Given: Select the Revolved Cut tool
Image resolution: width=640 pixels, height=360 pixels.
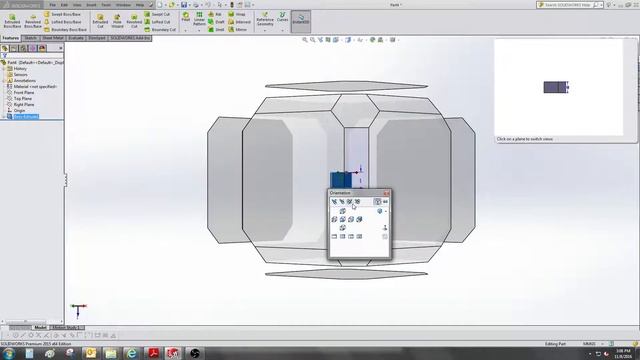Looking at the screenshot, I should pos(134,21).
